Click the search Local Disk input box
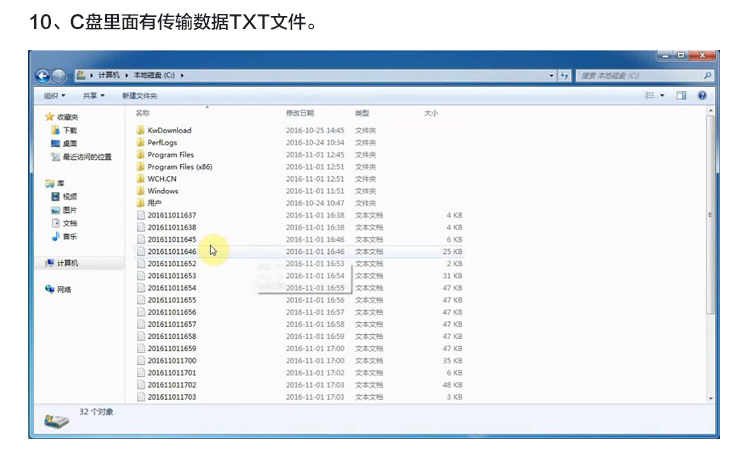 [x=640, y=75]
